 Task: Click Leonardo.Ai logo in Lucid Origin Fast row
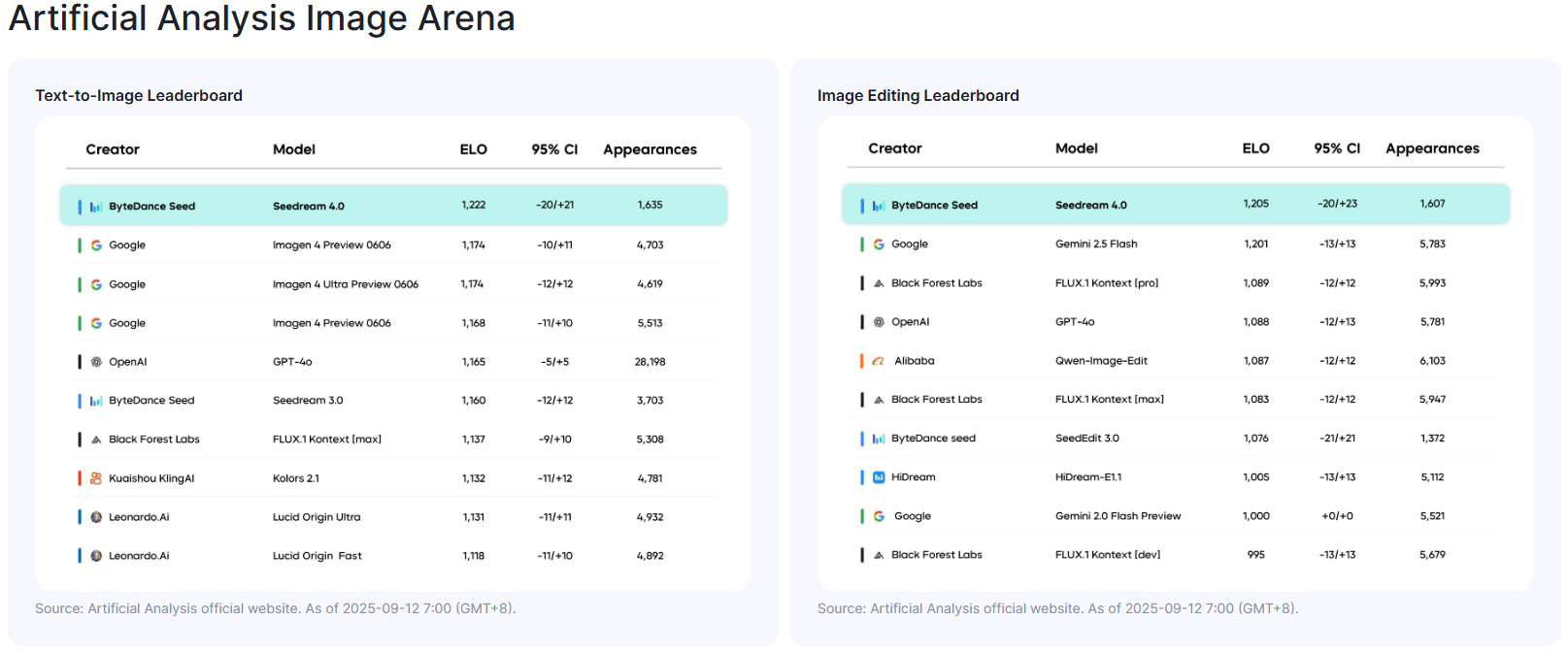pyautogui.click(x=96, y=556)
